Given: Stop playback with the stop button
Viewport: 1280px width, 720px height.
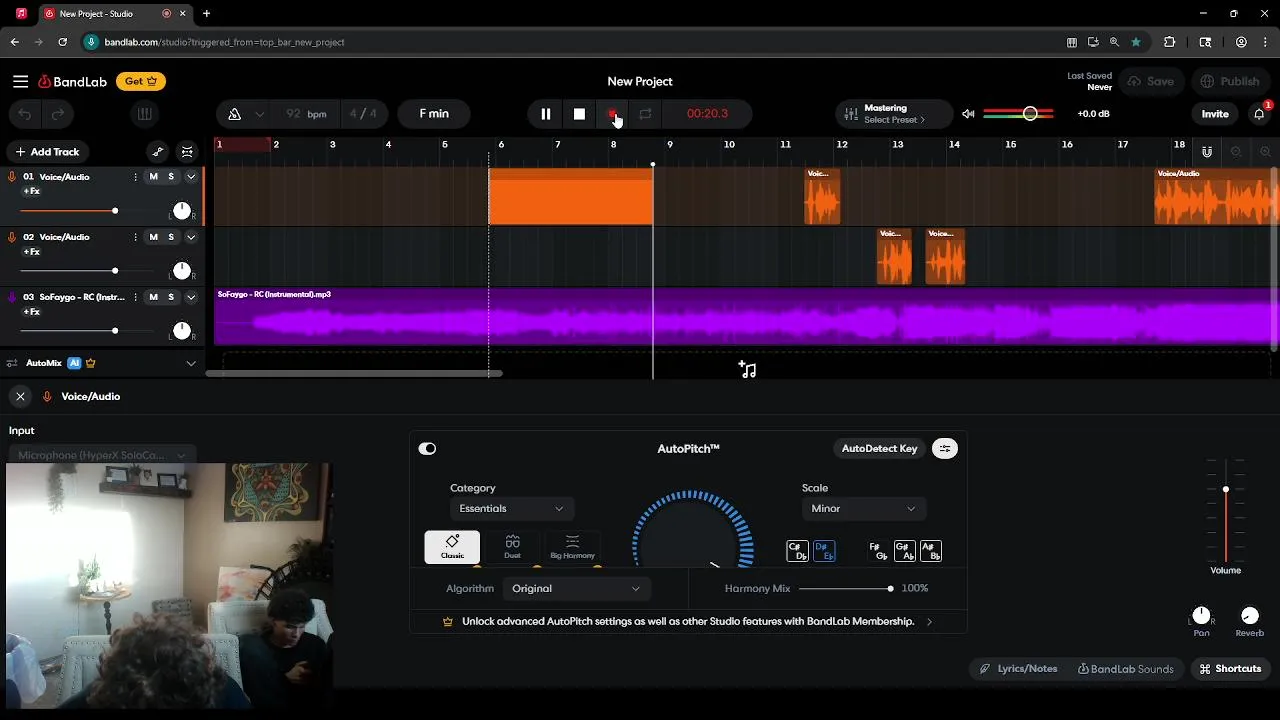Looking at the screenshot, I should click(x=579, y=114).
